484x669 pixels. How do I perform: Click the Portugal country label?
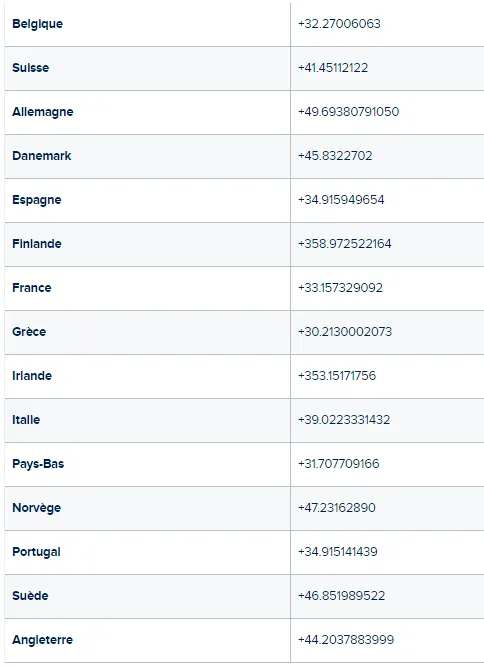coord(36,552)
